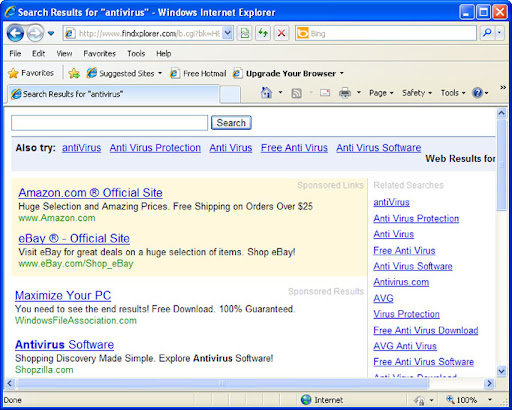The height and width of the screenshot is (410, 512).
Task: Click the Add to Favorites Bar icon
Action: (74, 73)
